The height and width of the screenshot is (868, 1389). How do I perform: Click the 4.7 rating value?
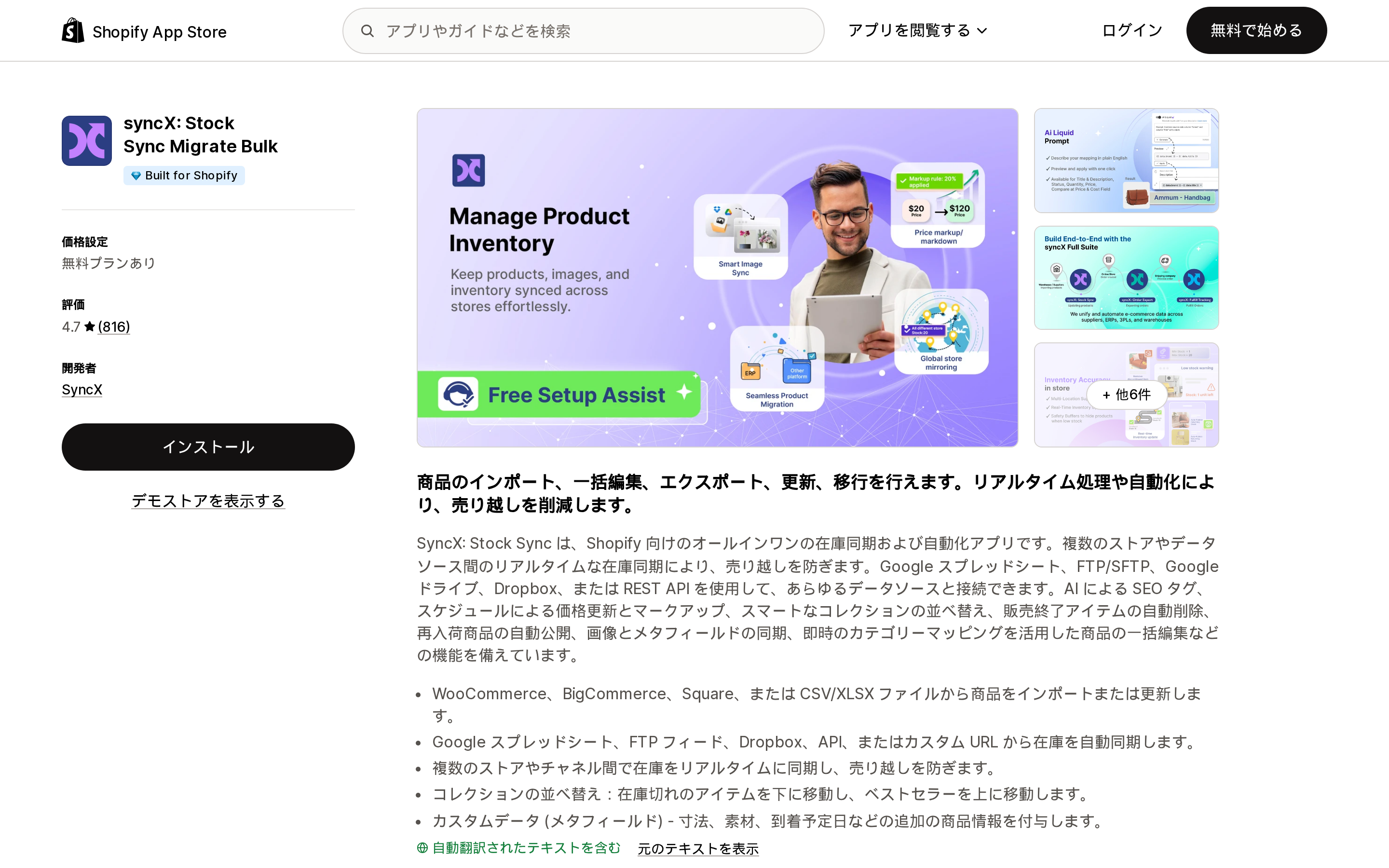[71, 326]
